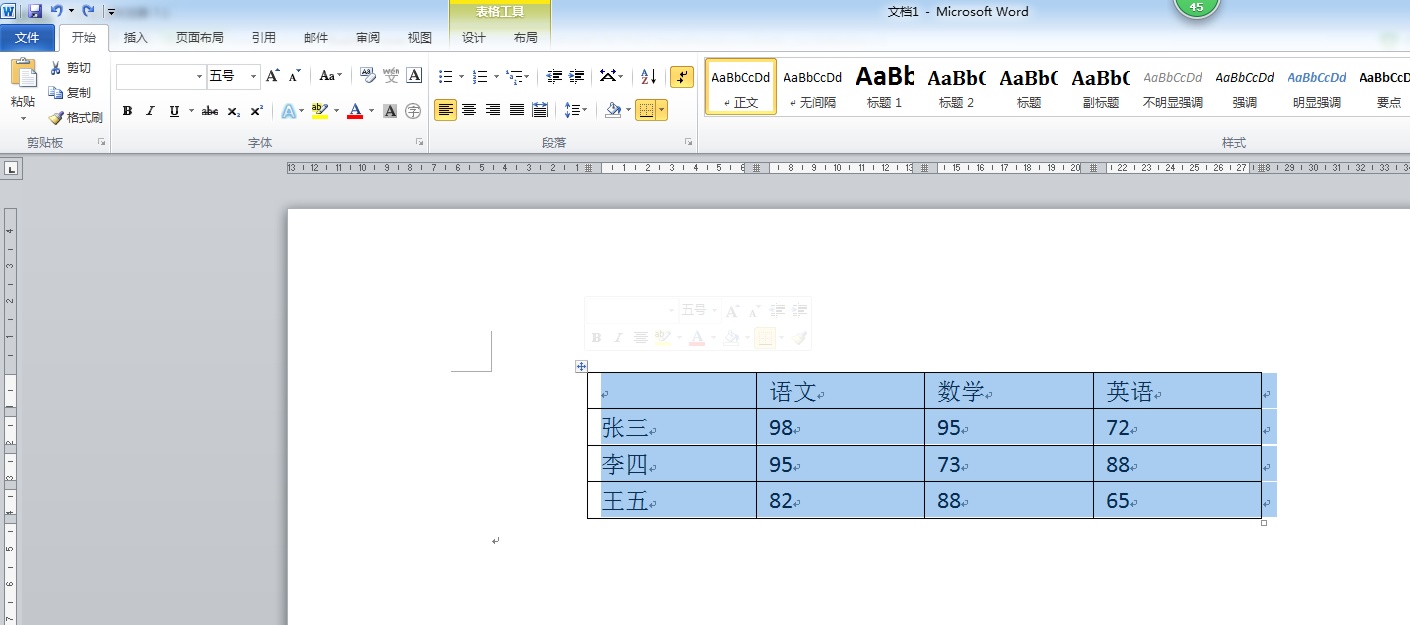The width and height of the screenshot is (1410, 625).
Task: Expand the borders dropdown arrow
Action: (661, 110)
